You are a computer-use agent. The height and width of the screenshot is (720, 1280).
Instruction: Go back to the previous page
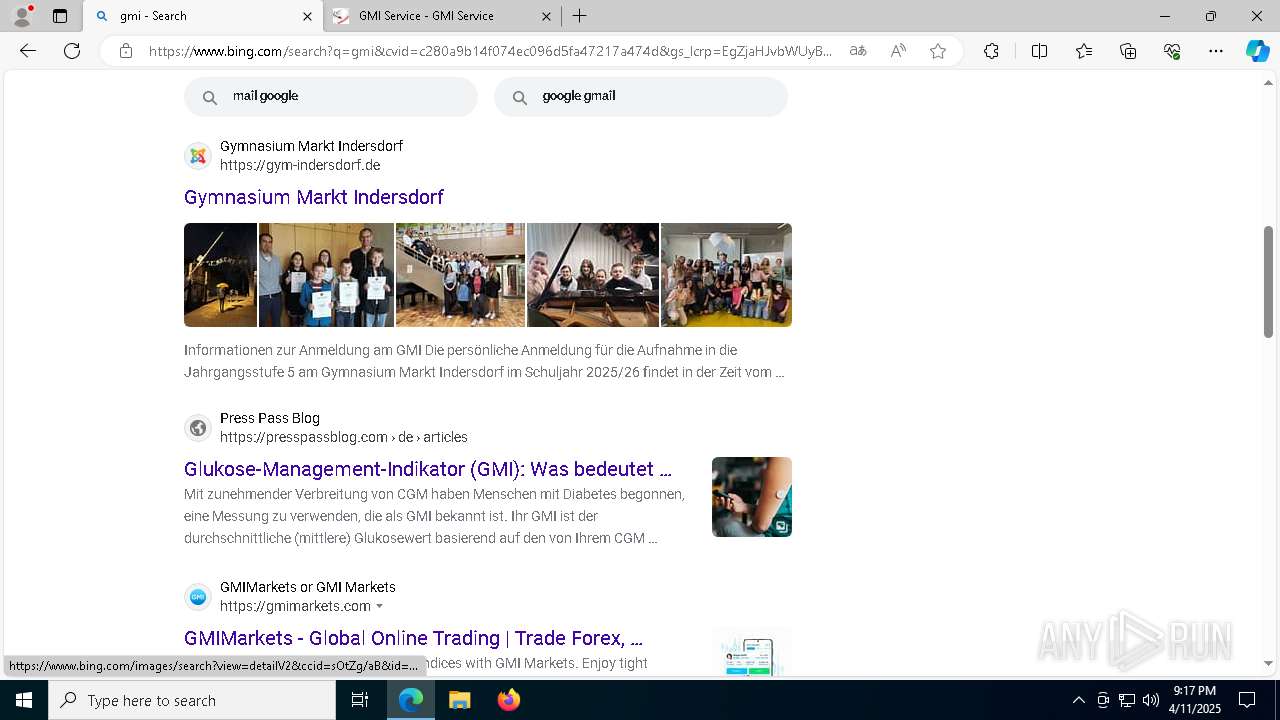28,51
